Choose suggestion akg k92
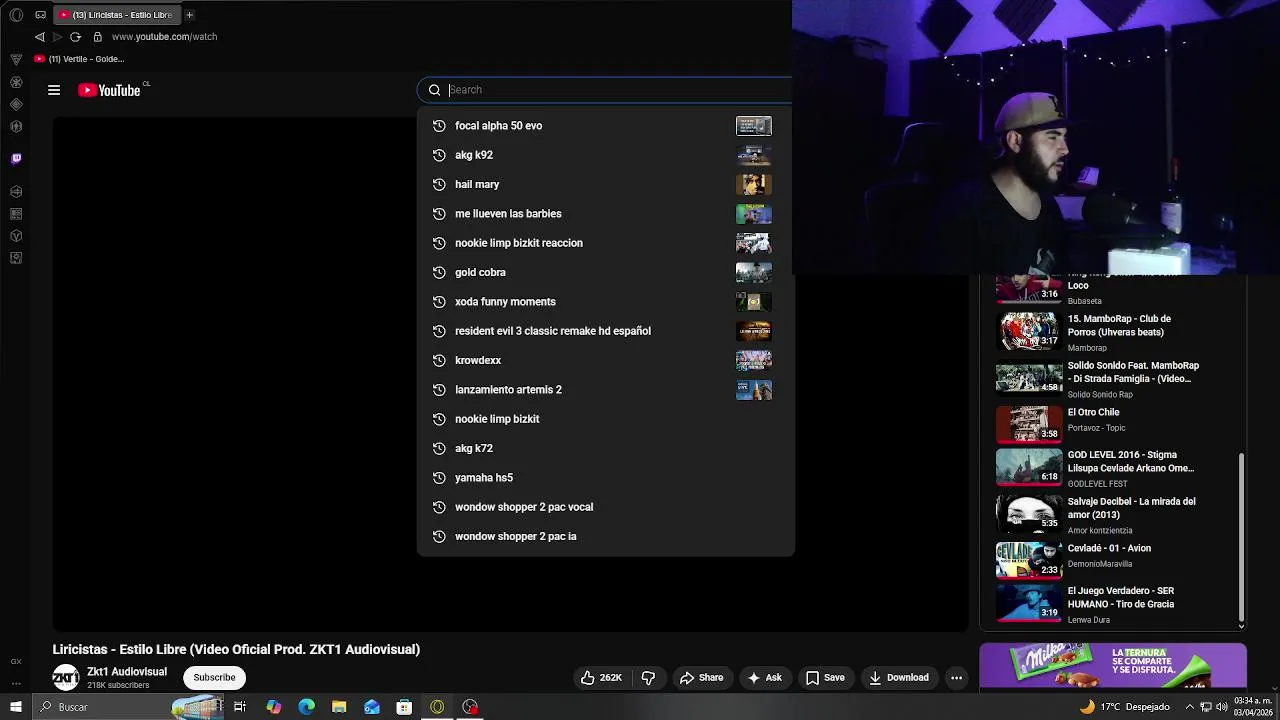The width and height of the screenshot is (1280, 720). pyautogui.click(x=605, y=155)
